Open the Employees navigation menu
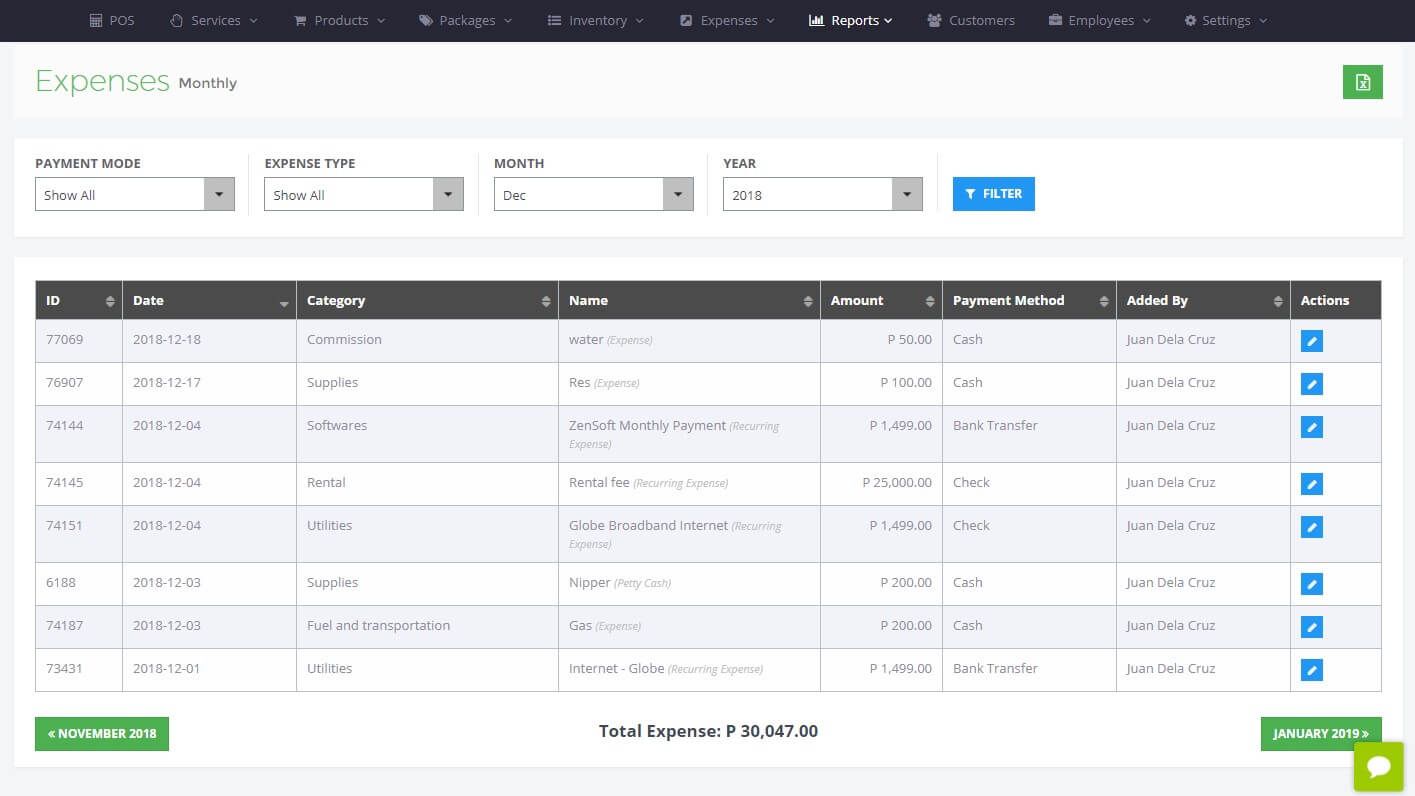Screen dimensions: 1415x796 pos(1100,20)
